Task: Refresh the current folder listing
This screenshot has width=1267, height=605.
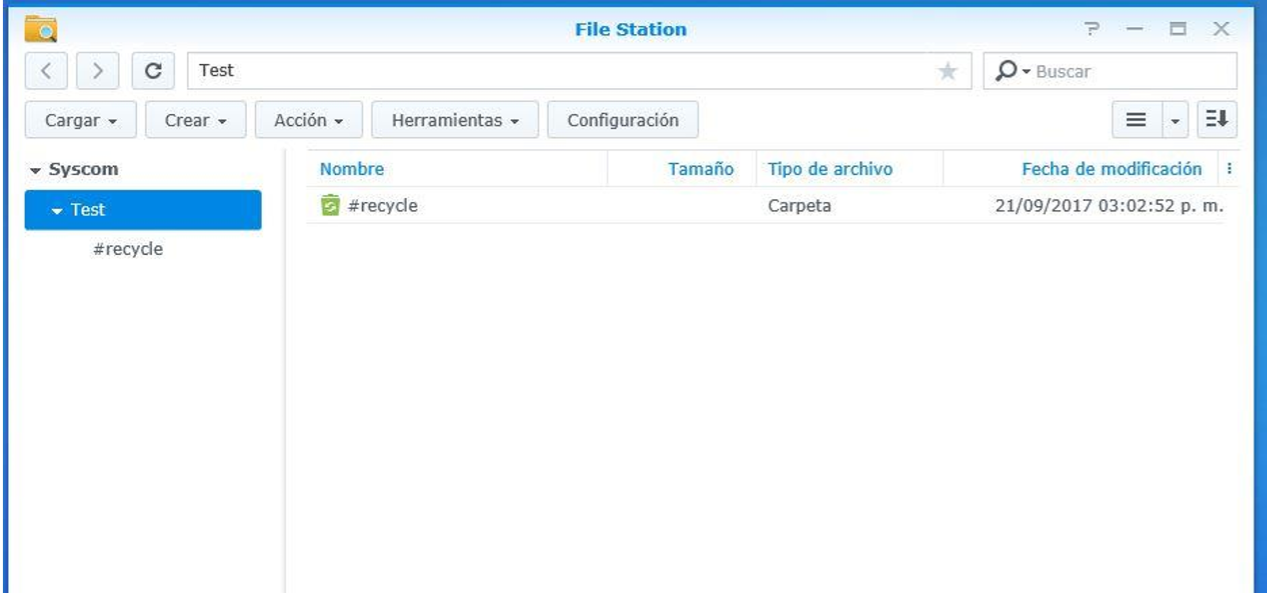Action: click(153, 71)
